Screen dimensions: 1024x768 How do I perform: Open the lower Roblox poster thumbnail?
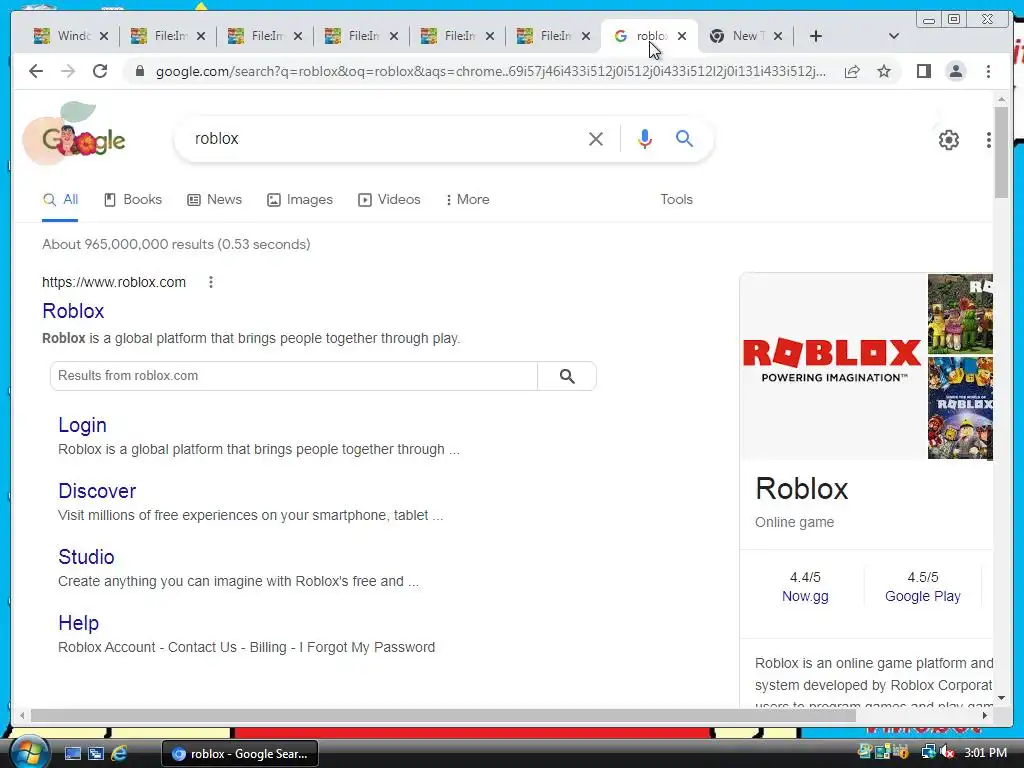pyautogui.click(x=960, y=408)
